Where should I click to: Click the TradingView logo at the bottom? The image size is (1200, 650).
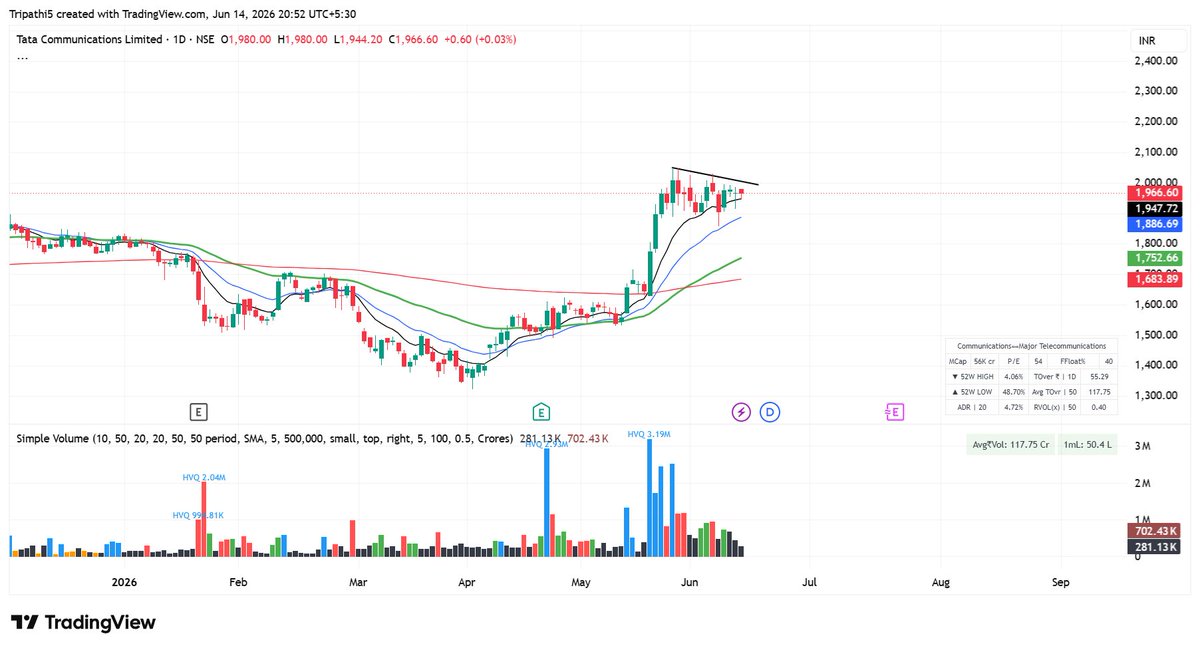tap(83, 622)
